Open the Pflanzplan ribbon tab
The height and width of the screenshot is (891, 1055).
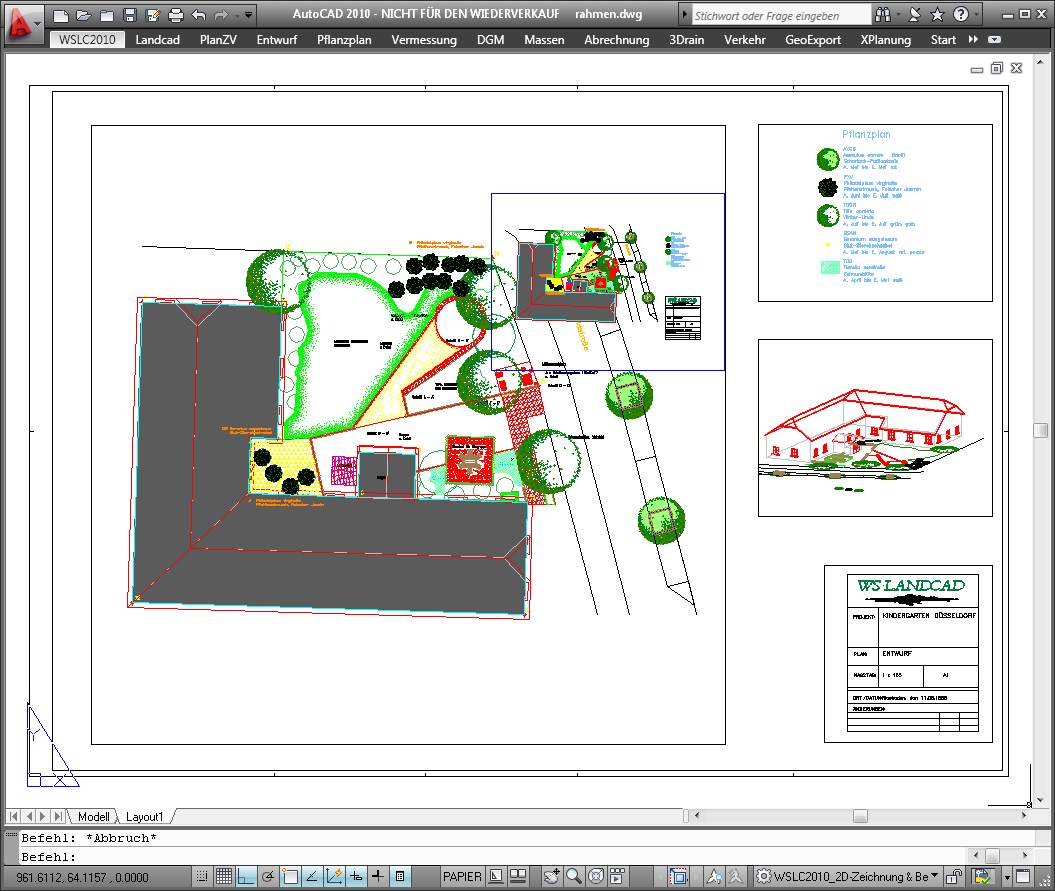(345, 40)
